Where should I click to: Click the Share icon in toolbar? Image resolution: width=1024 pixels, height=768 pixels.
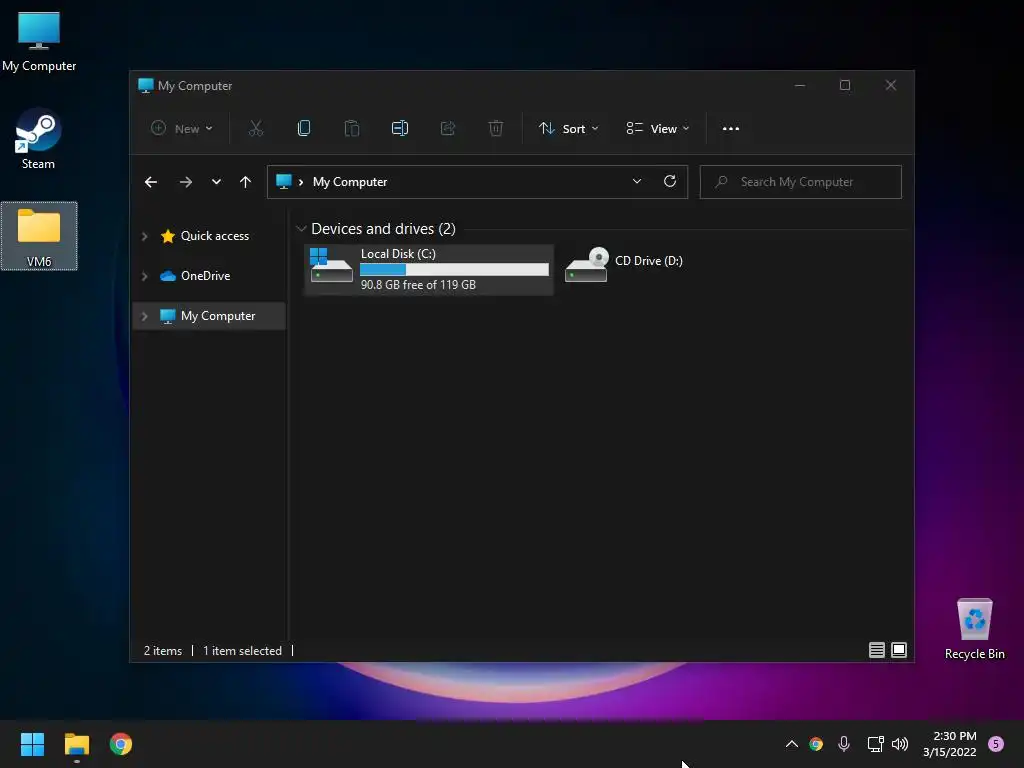[448, 129]
